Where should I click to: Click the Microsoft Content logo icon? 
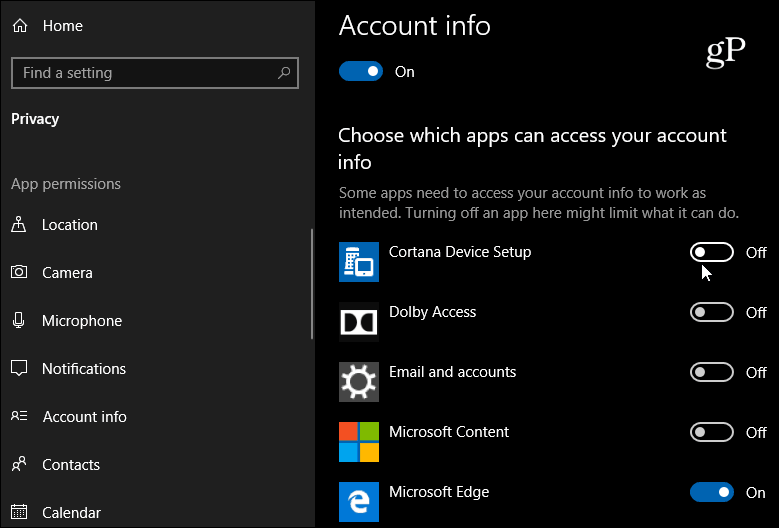pyautogui.click(x=359, y=442)
